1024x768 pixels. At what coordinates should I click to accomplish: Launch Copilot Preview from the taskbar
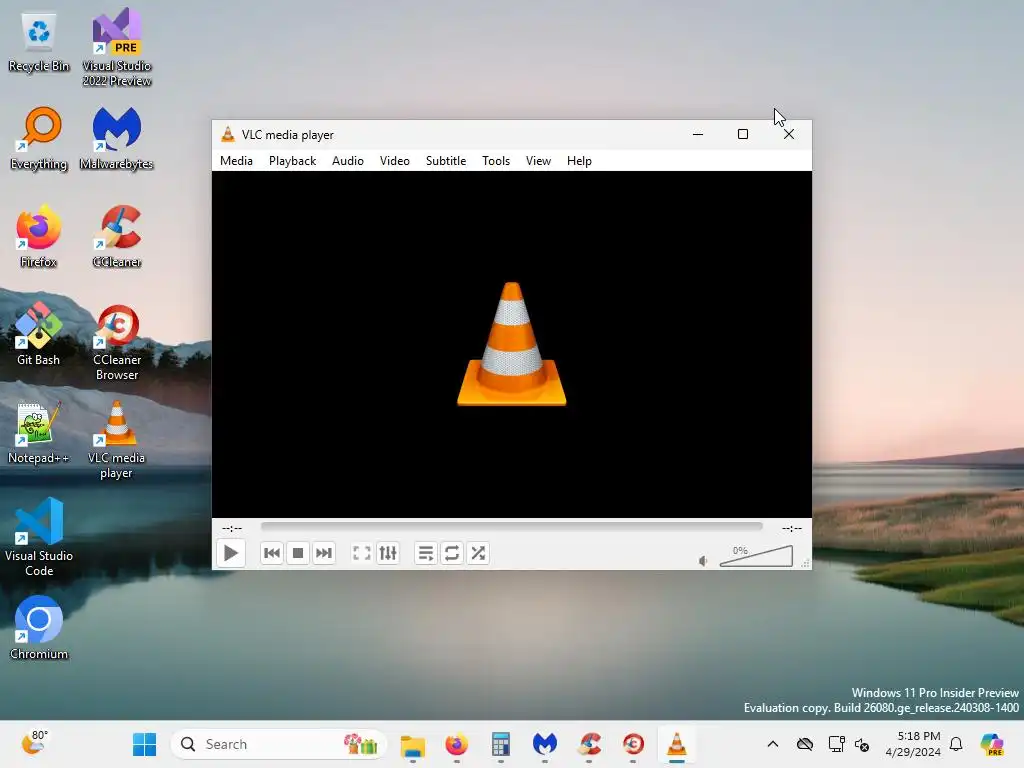pyautogui.click(x=991, y=744)
